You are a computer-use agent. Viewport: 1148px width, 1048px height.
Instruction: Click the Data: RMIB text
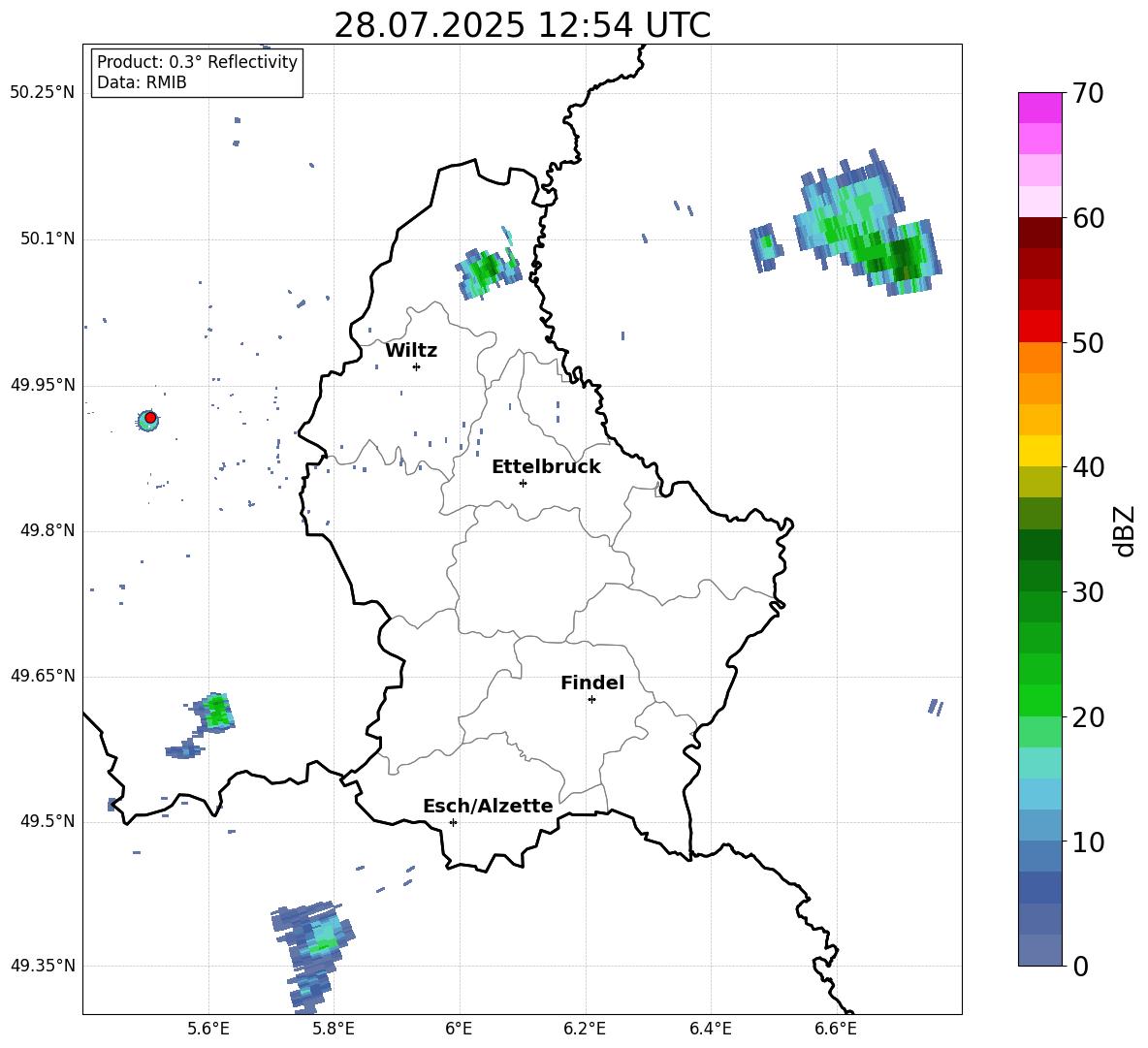[x=142, y=82]
